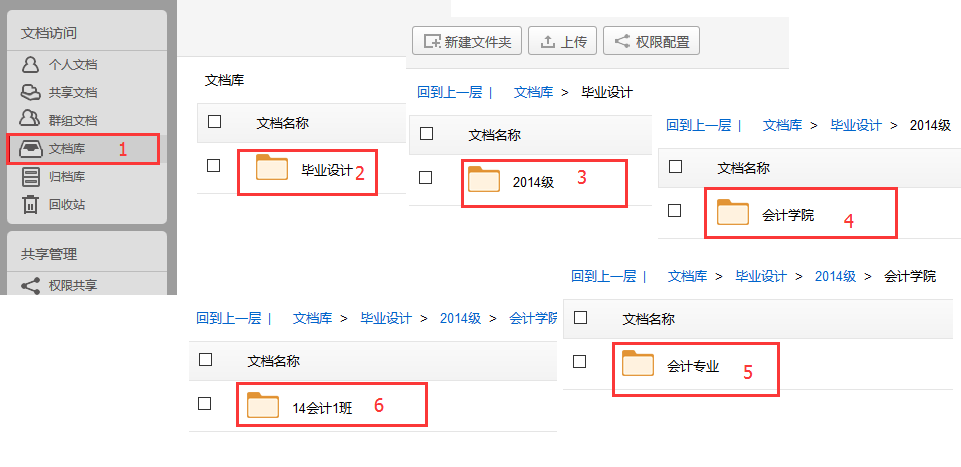Open the 会计学院 folder in the list

(x=787, y=214)
